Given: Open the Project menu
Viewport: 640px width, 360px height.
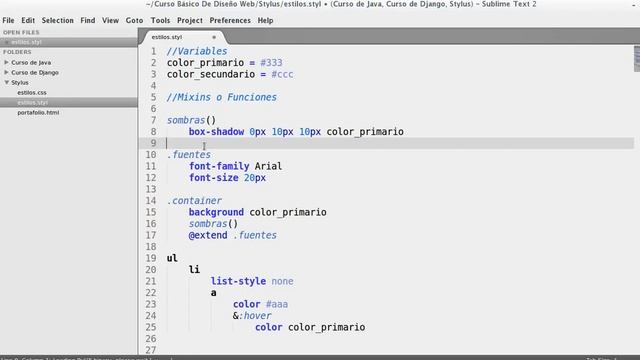Looking at the screenshot, I should pyautogui.click(x=189, y=20).
